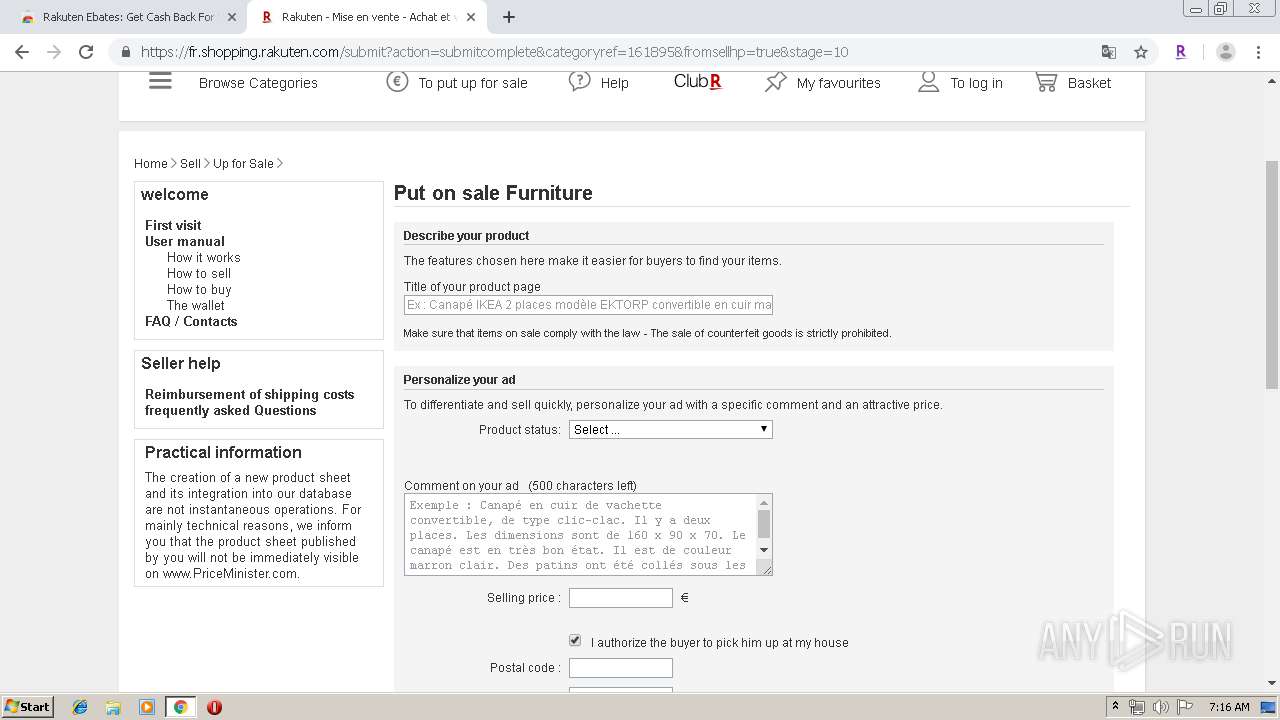Open the FAQ / Contacts link
1280x720 pixels.
tap(191, 321)
